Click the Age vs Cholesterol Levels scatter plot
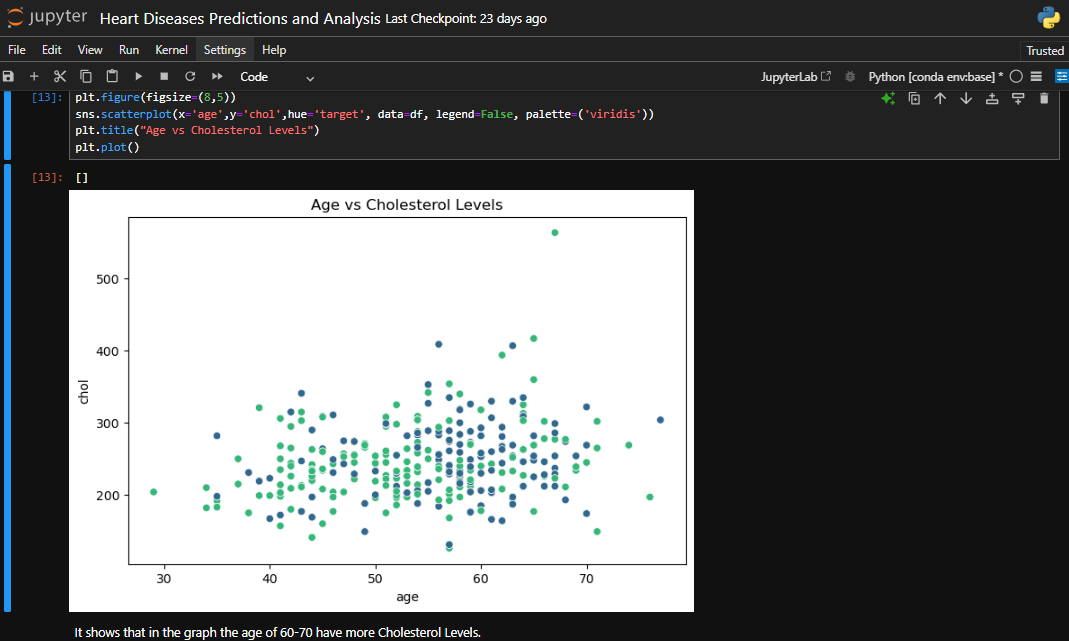 coord(381,400)
